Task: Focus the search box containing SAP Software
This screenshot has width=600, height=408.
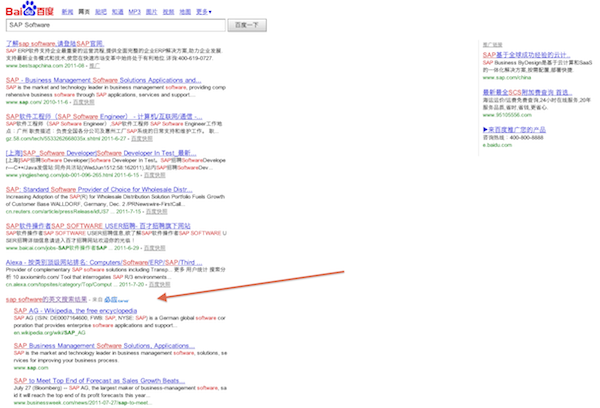Action: pyautogui.click(x=116, y=25)
